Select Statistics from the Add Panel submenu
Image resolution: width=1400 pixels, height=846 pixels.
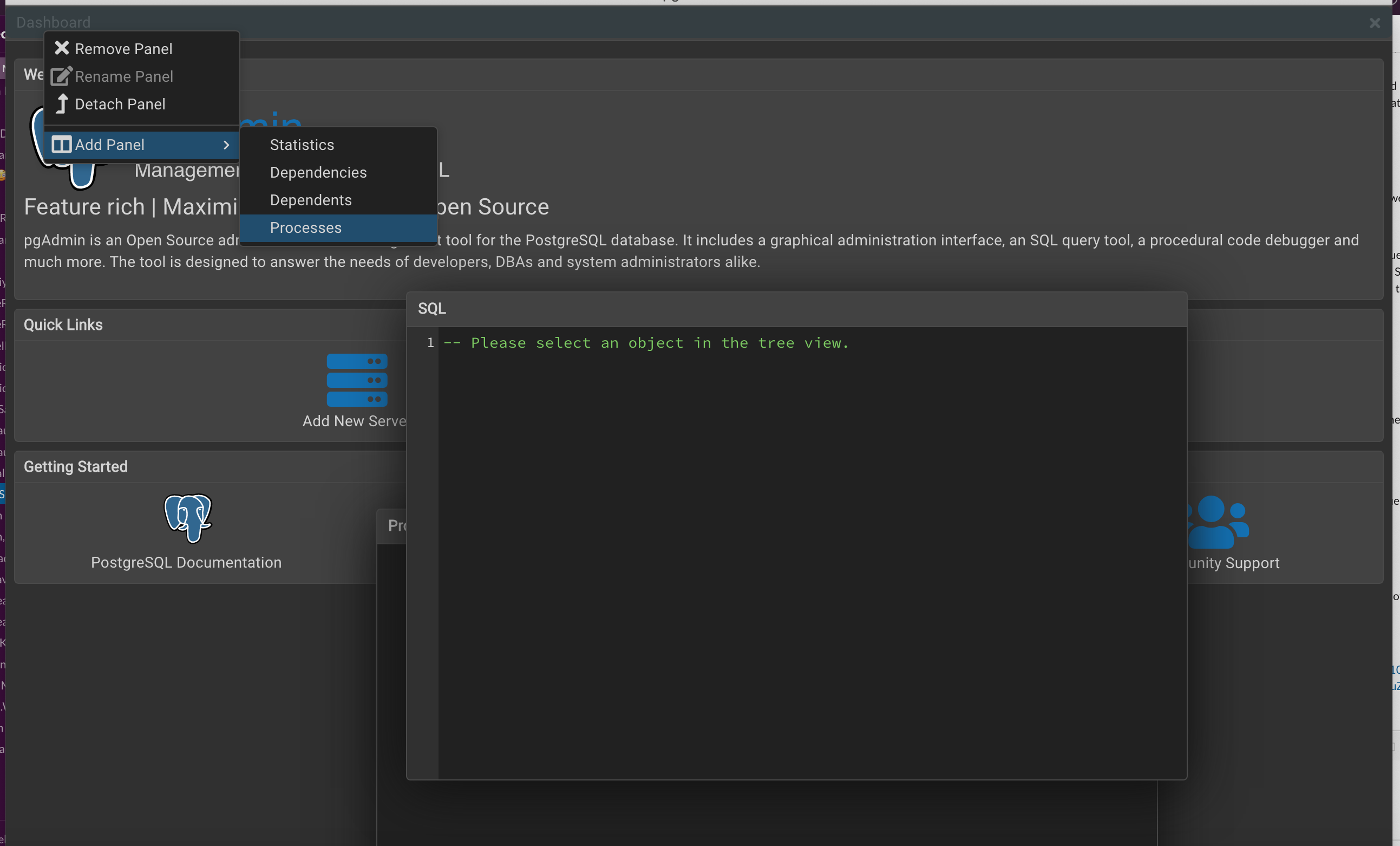point(302,145)
